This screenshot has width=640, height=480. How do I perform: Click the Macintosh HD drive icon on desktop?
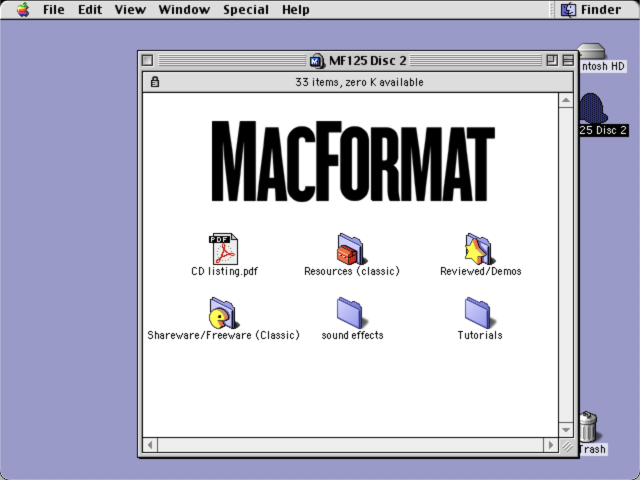click(x=592, y=51)
